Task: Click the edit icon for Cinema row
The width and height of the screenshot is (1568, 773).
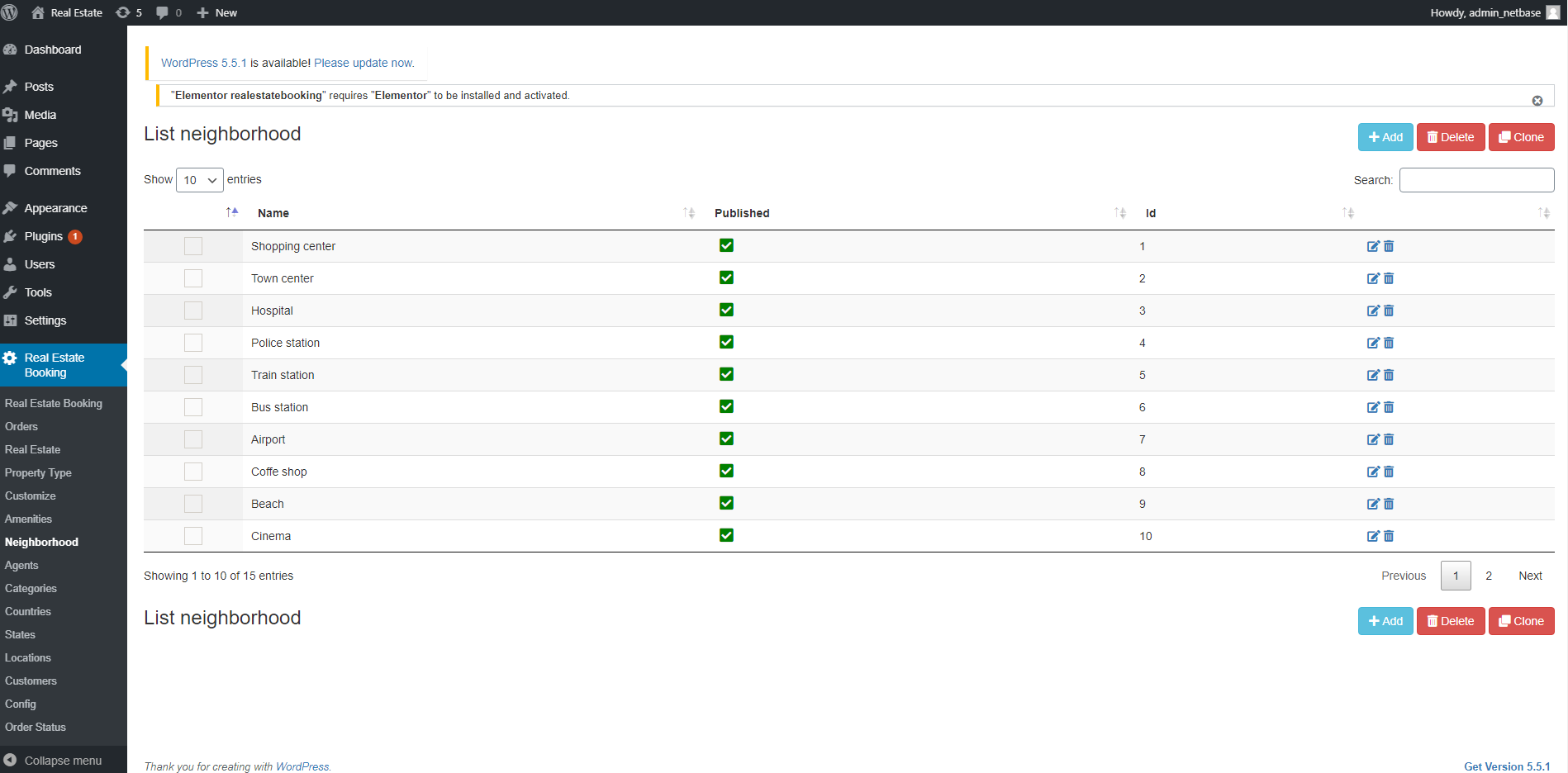Action: (1372, 536)
